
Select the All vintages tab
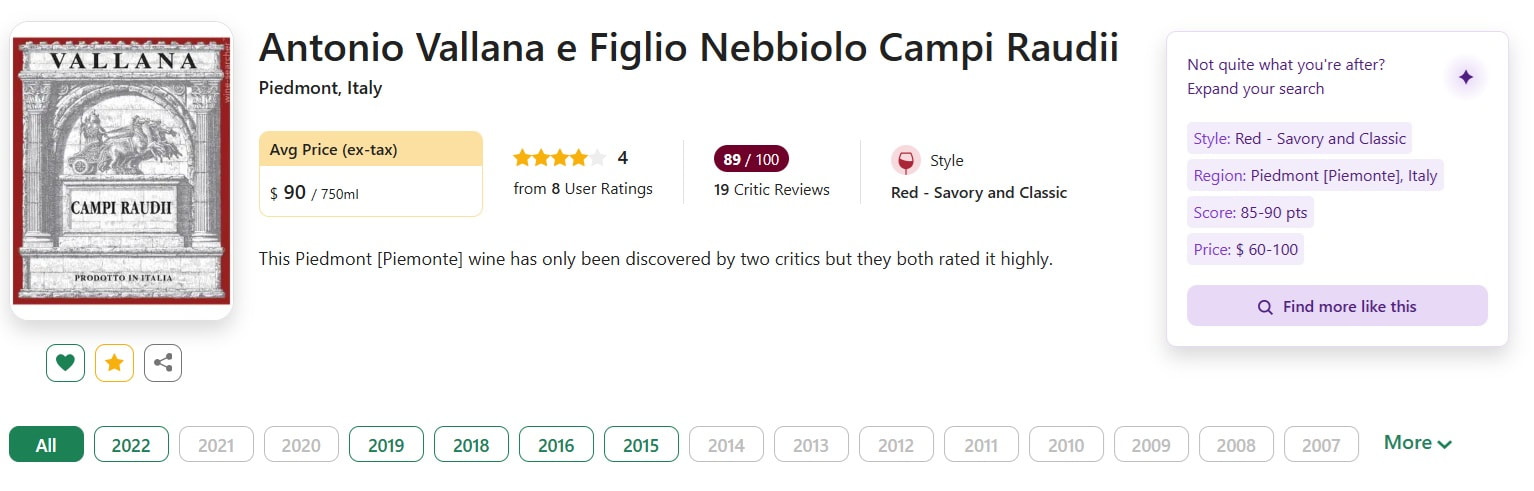point(46,445)
